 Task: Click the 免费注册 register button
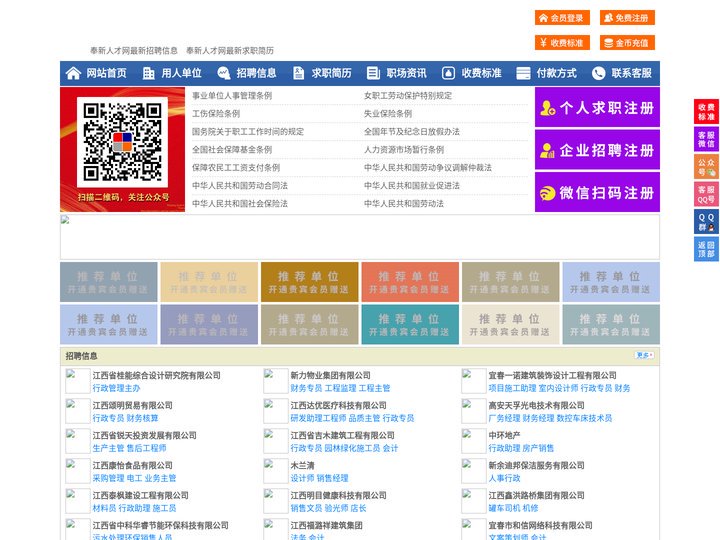pyautogui.click(x=627, y=18)
